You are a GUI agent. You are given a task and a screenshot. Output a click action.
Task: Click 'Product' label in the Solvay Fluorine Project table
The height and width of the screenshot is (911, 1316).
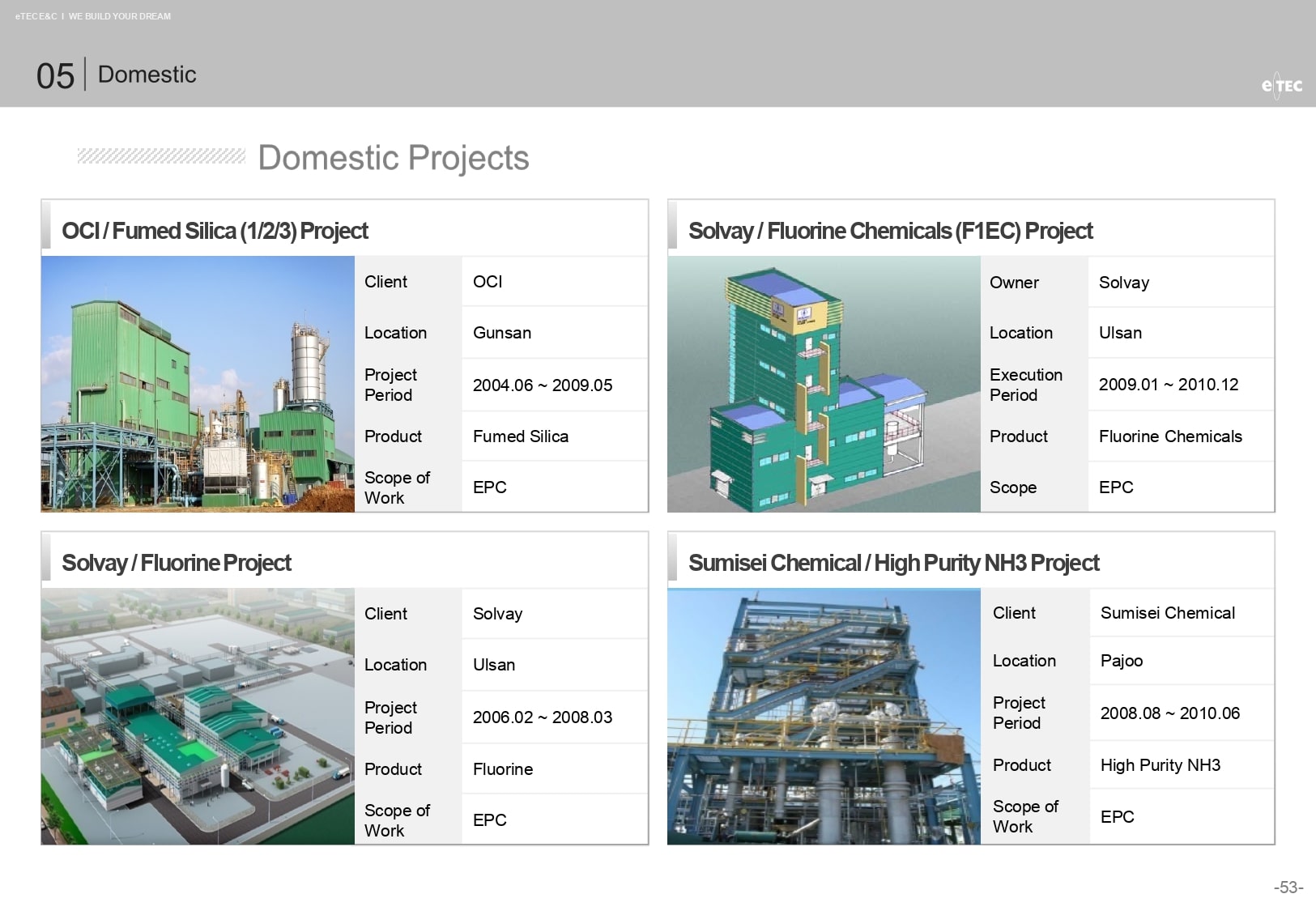point(393,769)
